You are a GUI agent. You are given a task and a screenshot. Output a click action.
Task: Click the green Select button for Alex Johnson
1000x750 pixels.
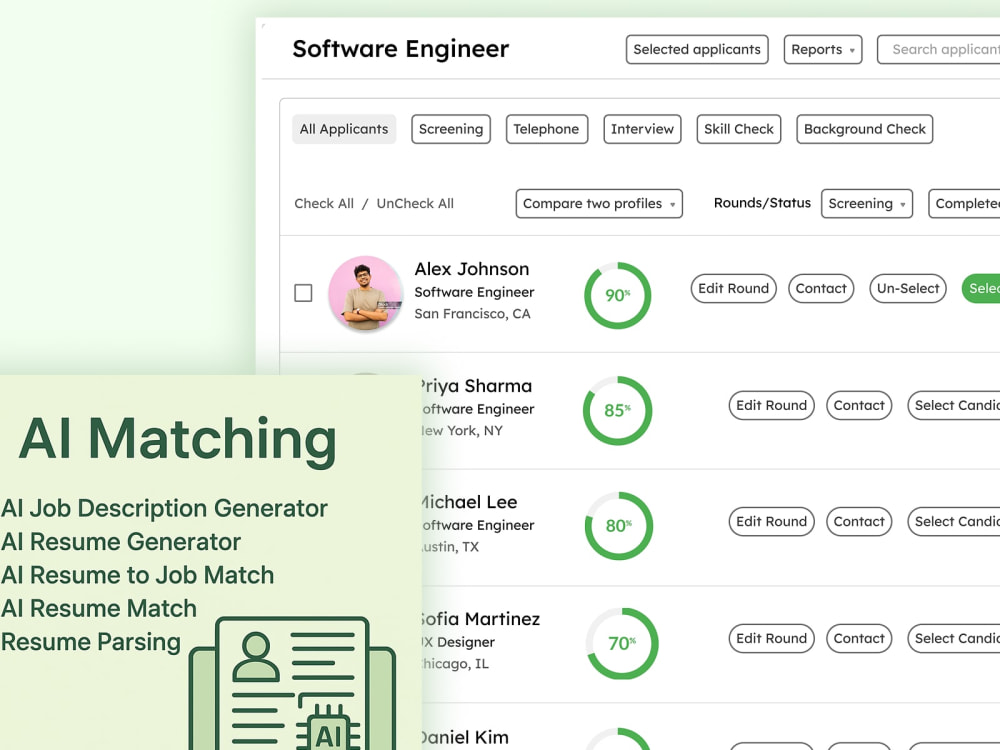click(981, 288)
